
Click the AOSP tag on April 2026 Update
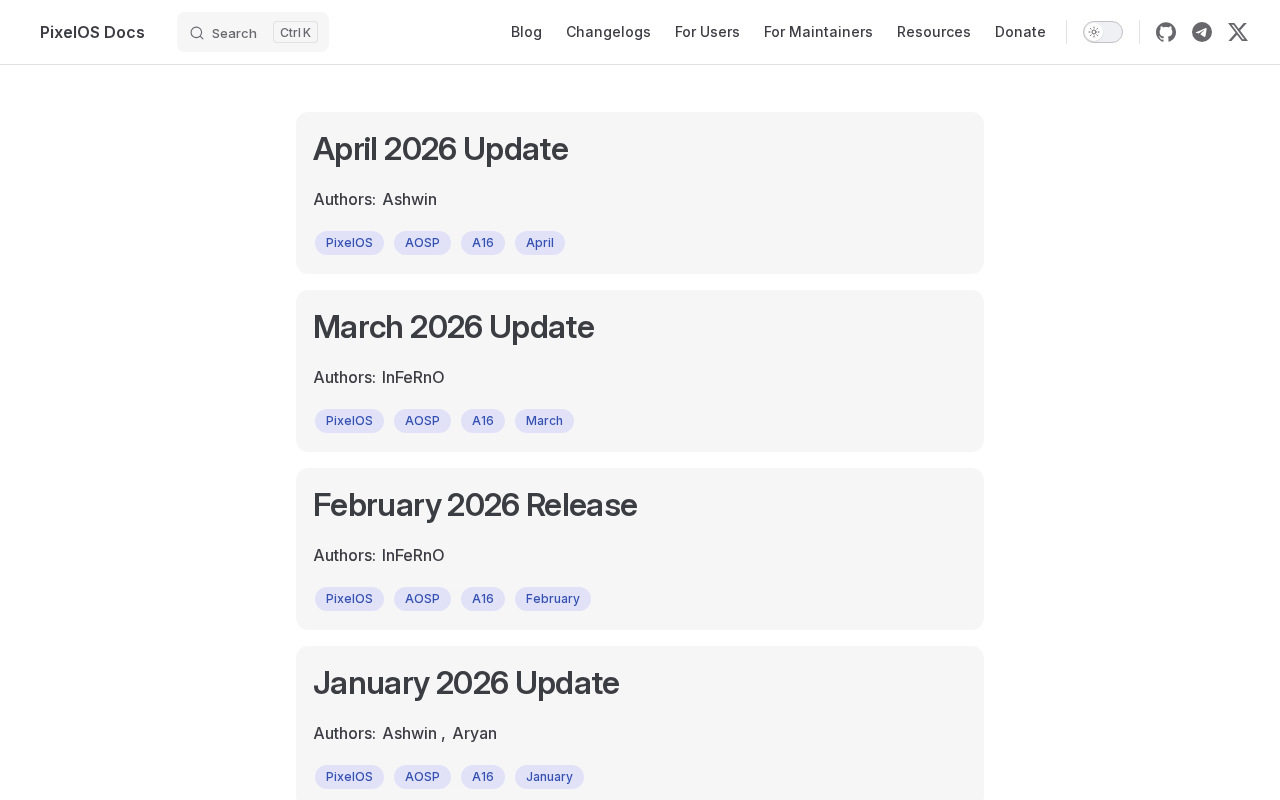422,243
